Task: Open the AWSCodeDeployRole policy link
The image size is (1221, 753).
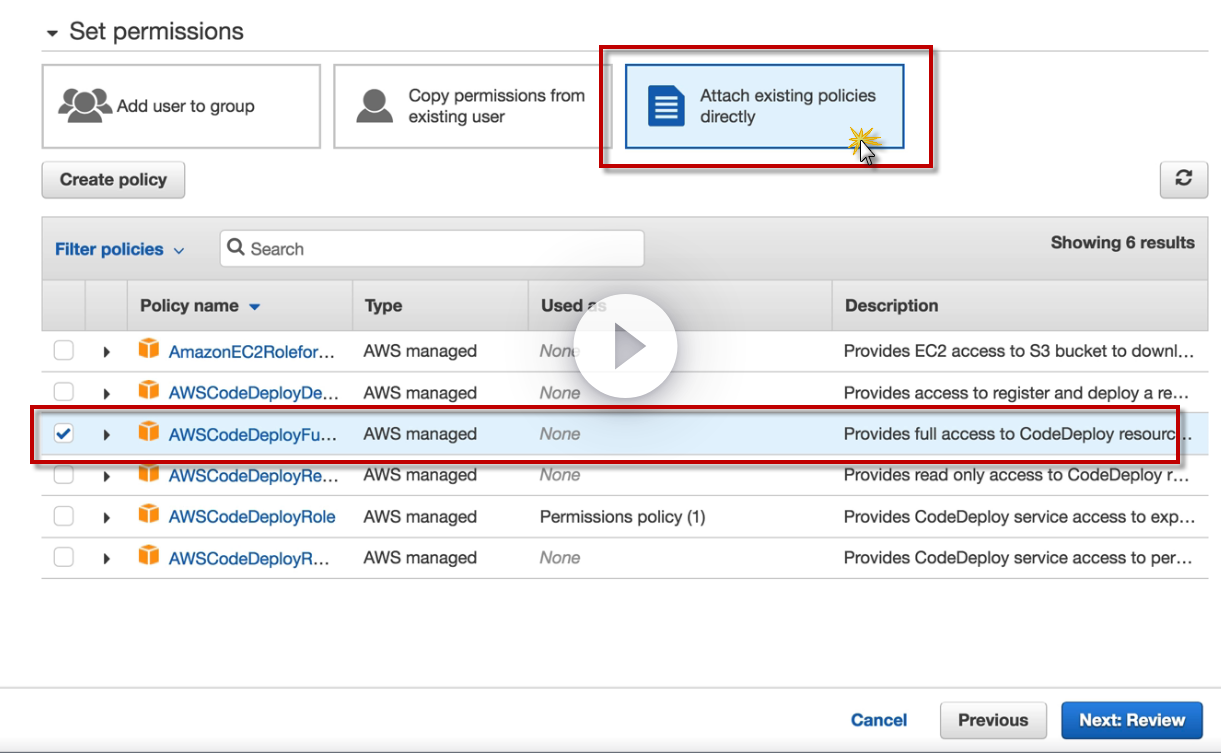Action: [252, 517]
